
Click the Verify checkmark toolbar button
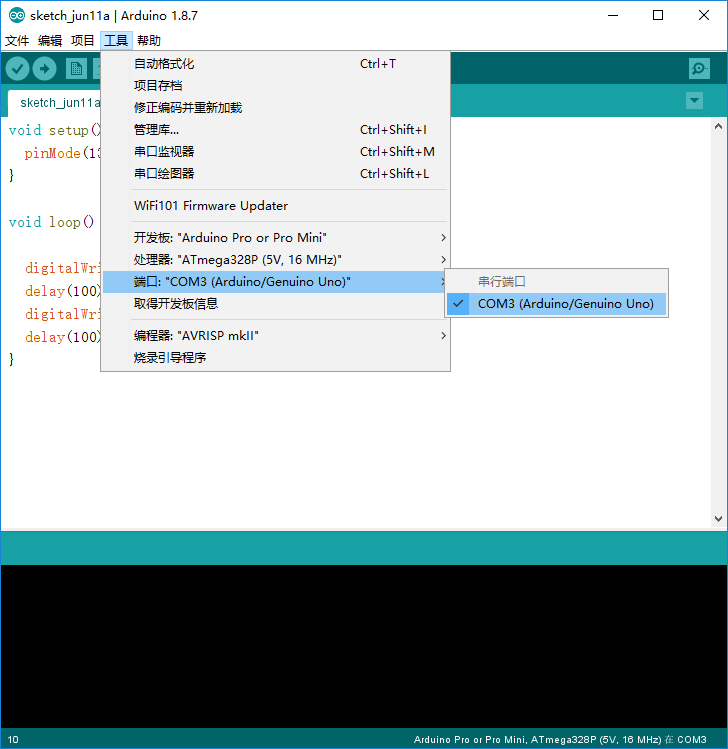(18, 69)
